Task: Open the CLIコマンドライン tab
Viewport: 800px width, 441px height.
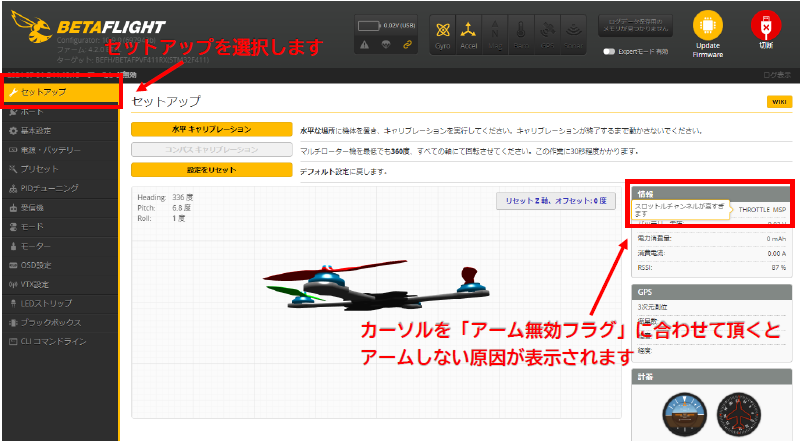Action: coord(60,341)
